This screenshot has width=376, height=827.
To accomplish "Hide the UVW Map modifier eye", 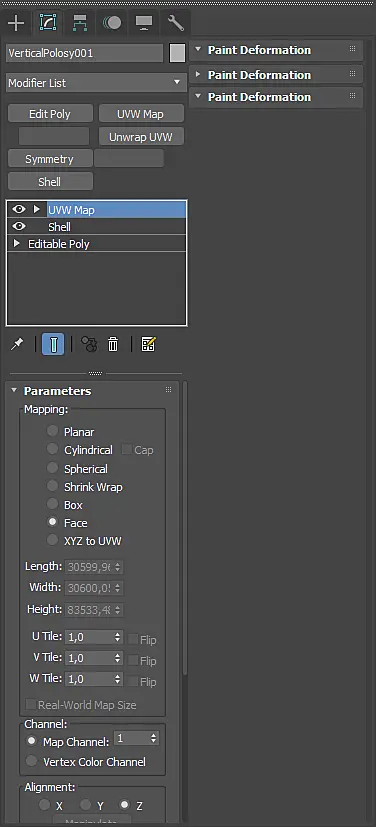I will tap(19, 209).
